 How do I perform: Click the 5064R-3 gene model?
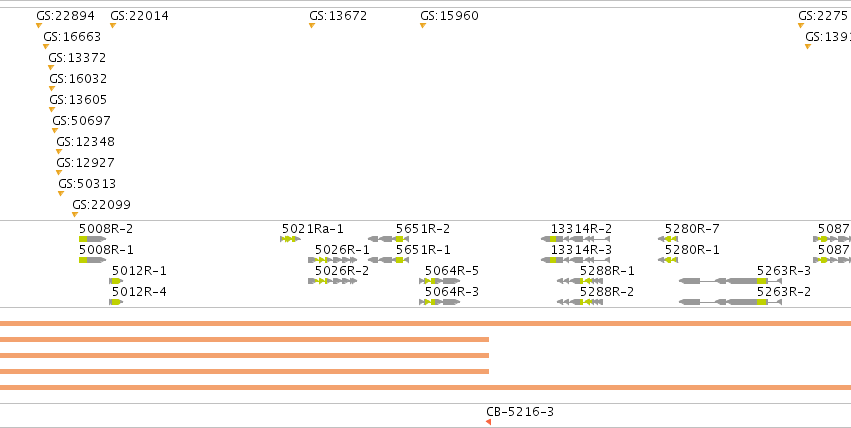click(440, 302)
